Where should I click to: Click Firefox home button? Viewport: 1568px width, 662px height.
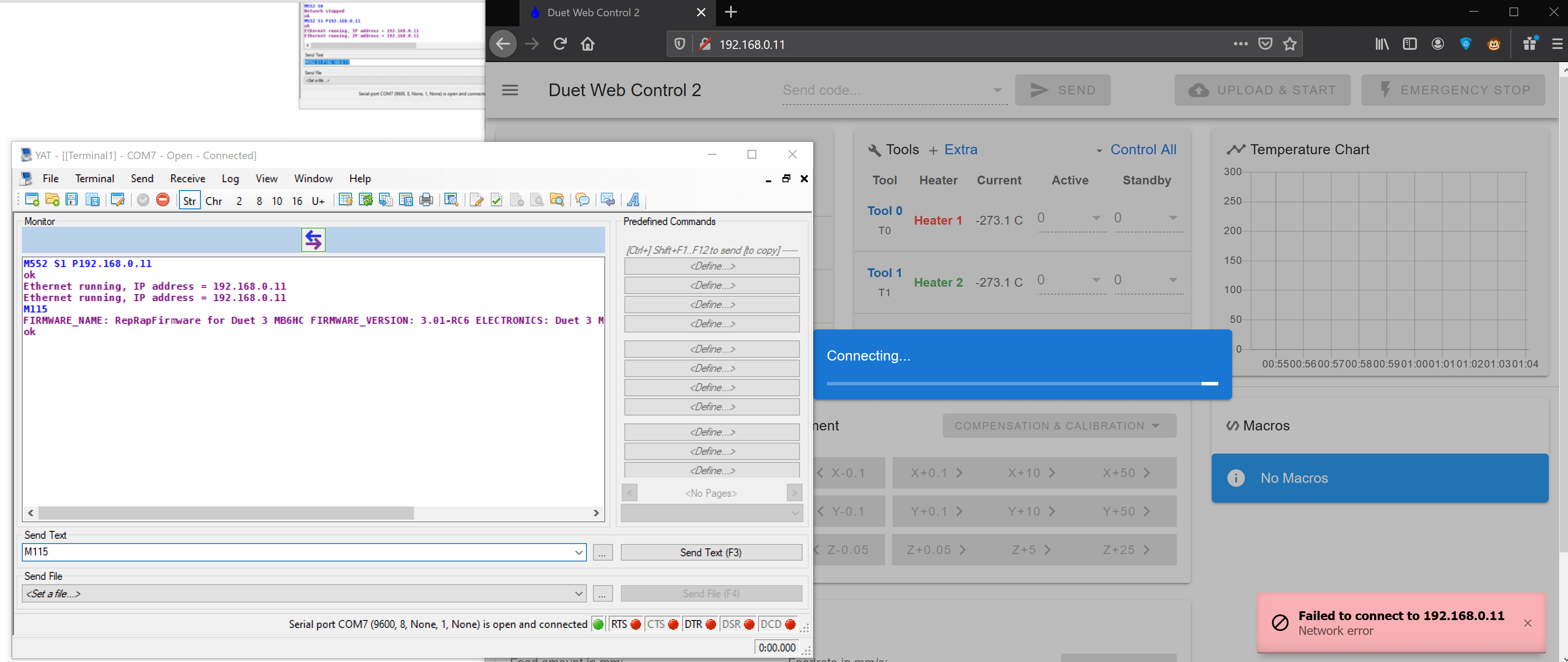pyautogui.click(x=587, y=44)
